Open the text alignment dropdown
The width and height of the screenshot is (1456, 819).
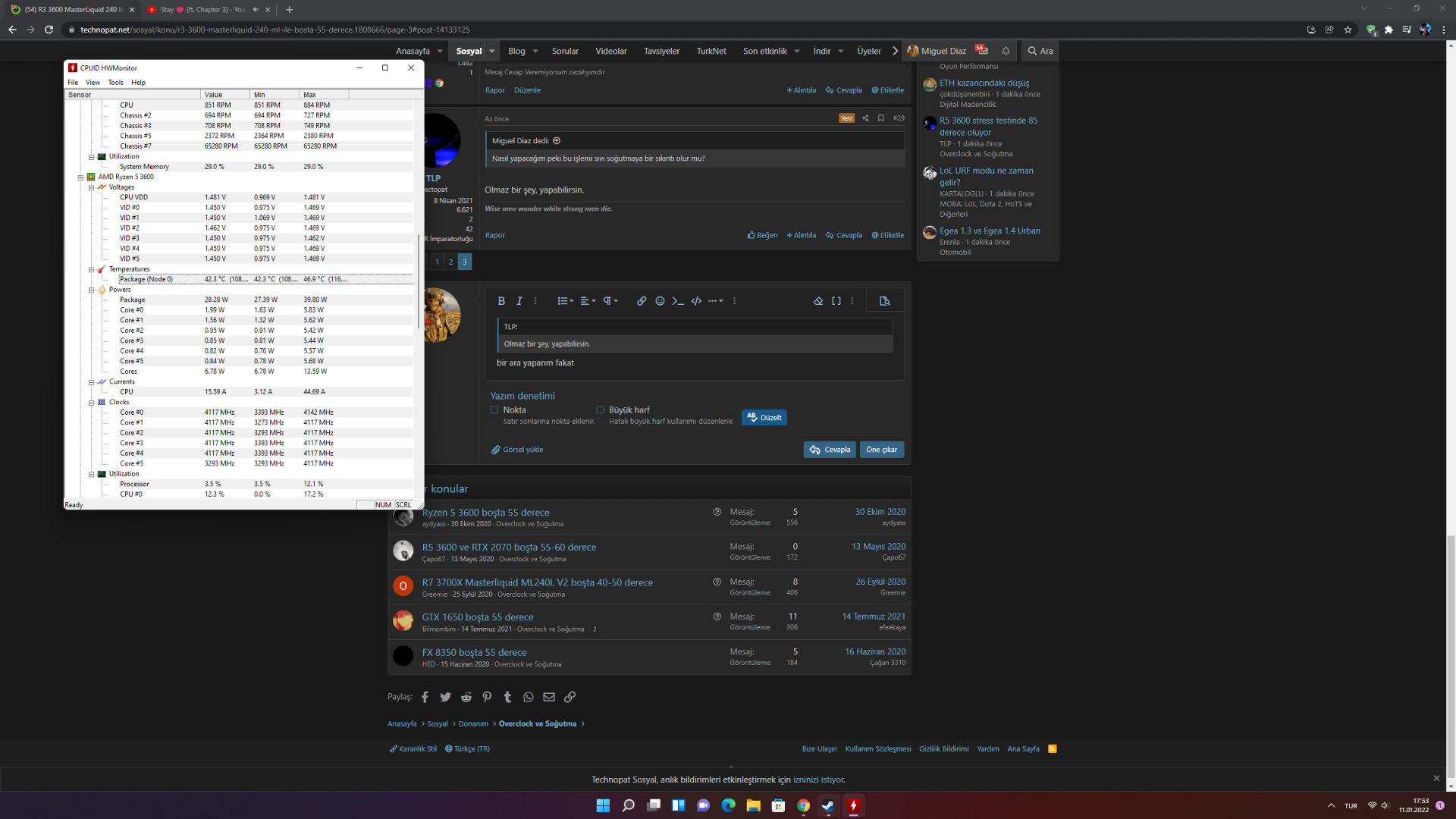[588, 301]
